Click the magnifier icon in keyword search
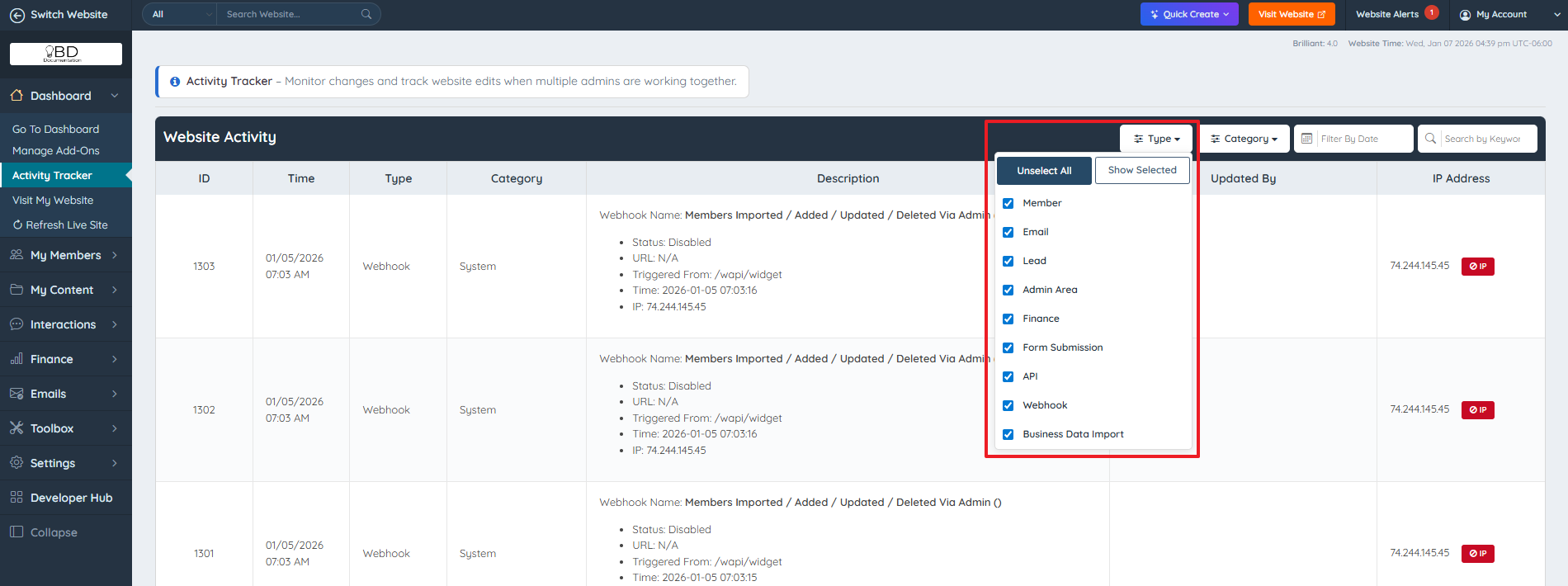The width and height of the screenshot is (1568, 586). 1431,139
